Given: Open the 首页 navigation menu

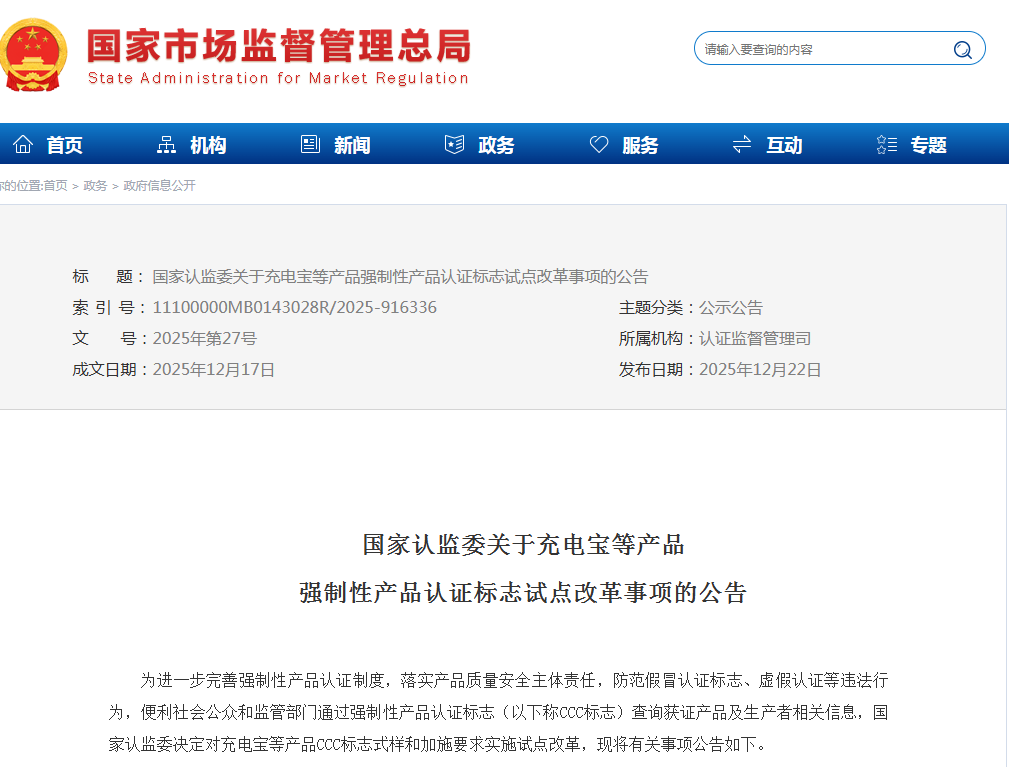Looking at the screenshot, I should point(64,143).
